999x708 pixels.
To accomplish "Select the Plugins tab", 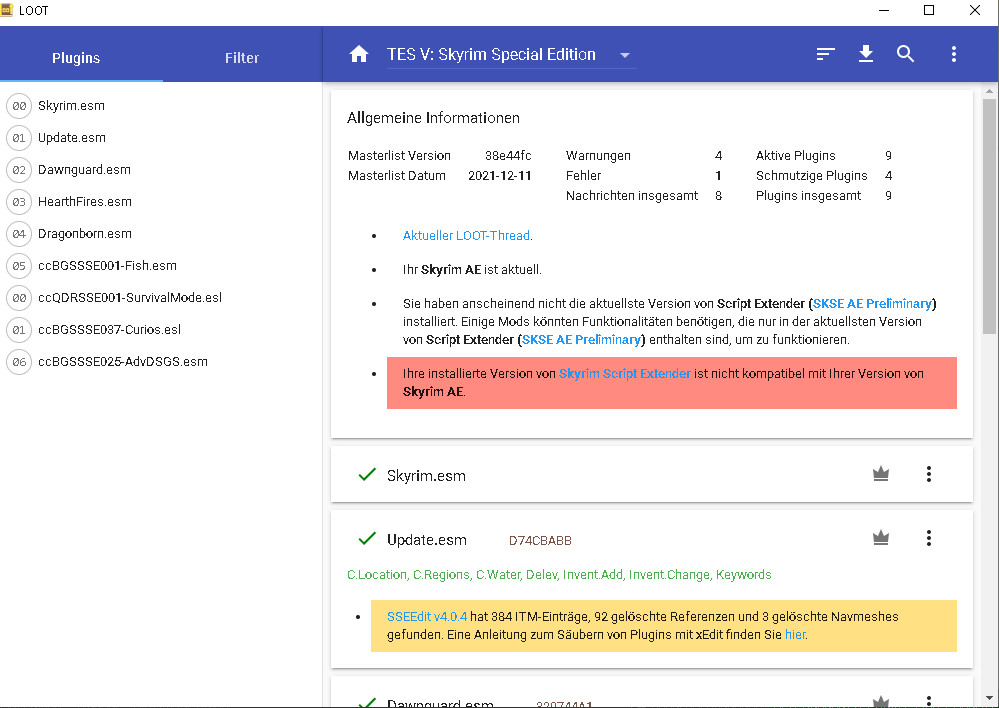I will 76,58.
